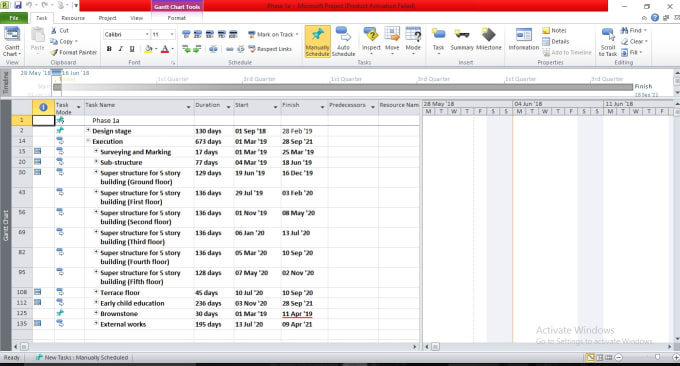Click the Help question mark icon

pyautogui.click(x=655, y=18)
